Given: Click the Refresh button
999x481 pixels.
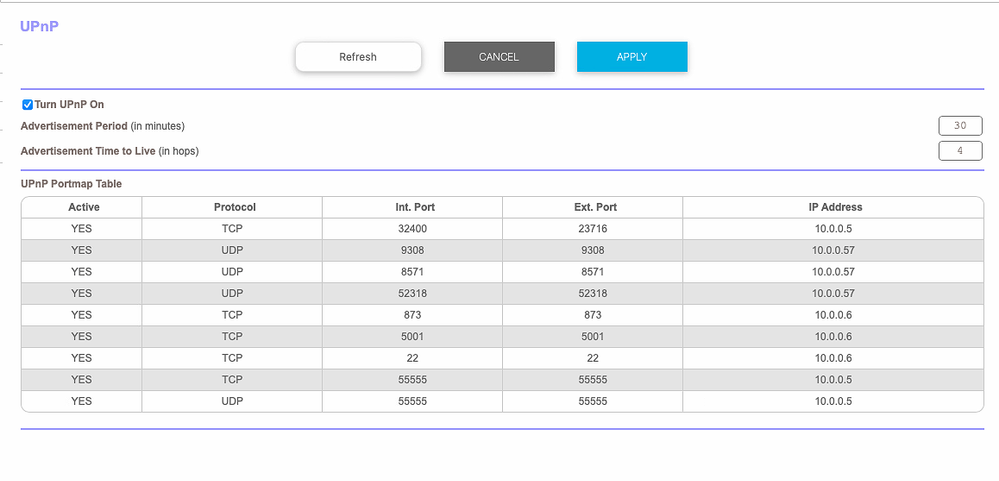Looking at the screenshot, I should [x=358, y=57].
